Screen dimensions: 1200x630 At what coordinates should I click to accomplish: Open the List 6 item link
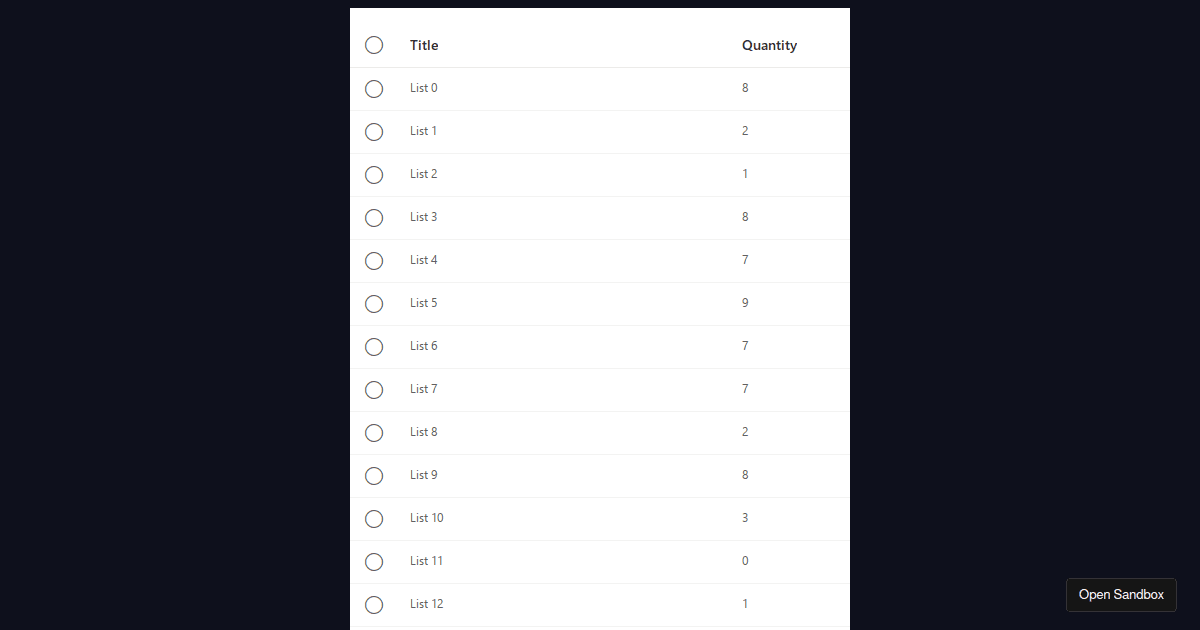coord(423,346)
